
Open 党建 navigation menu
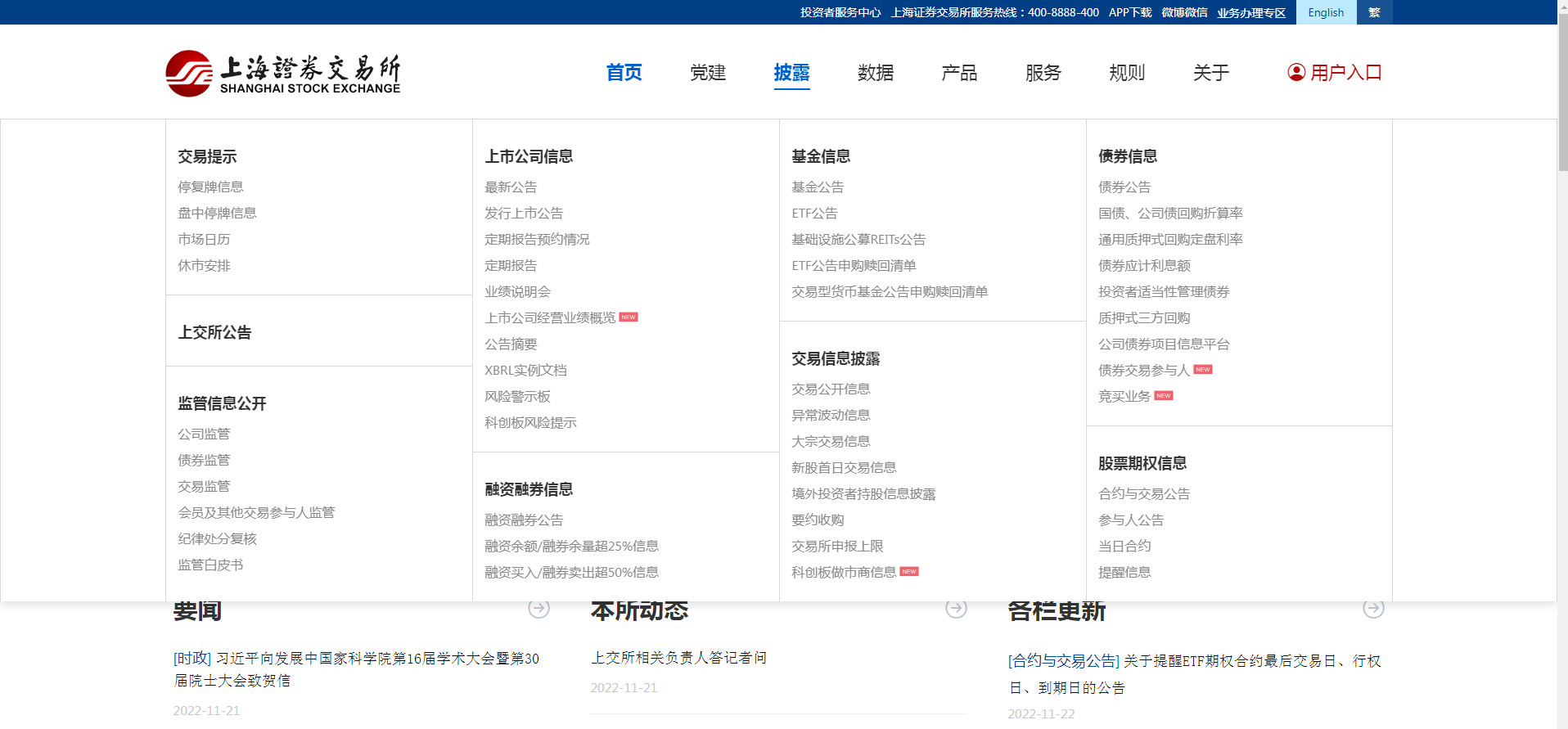(708, 73)
